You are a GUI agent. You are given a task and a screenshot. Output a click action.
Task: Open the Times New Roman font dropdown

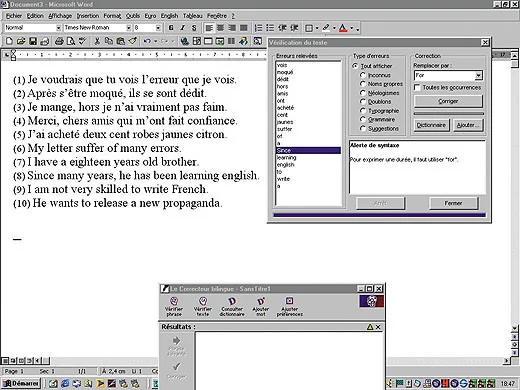[x=128, y=28]
